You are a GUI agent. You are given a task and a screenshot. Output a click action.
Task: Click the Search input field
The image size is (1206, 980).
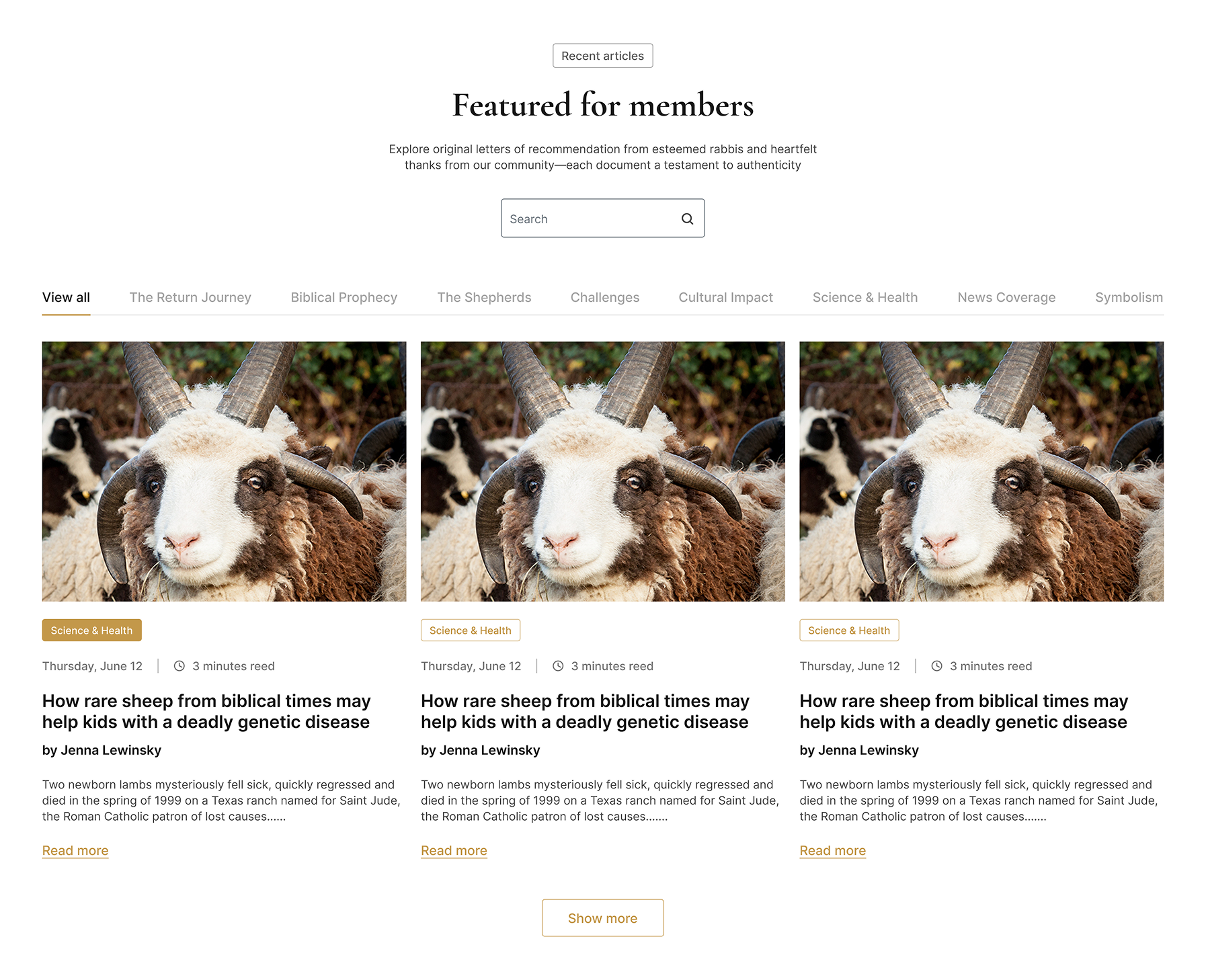602,218
